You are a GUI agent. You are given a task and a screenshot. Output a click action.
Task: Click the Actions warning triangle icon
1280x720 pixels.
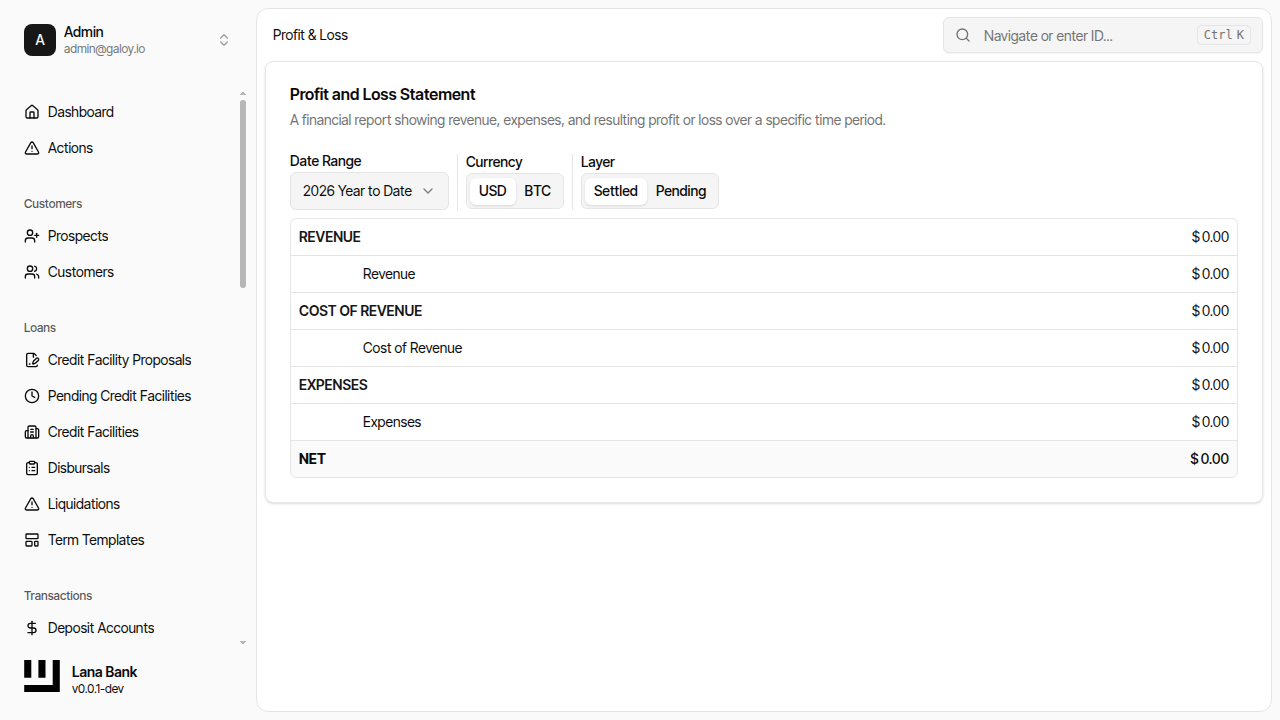[x=32, y=148]
